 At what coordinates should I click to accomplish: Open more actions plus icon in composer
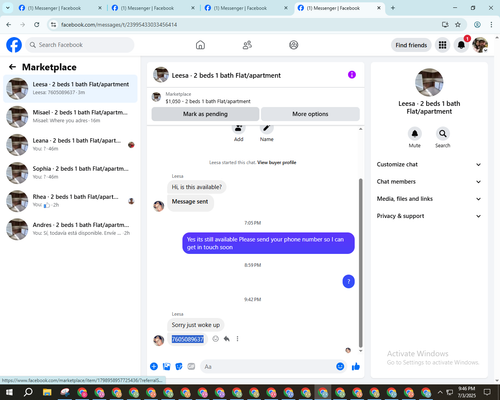point(154,366)
